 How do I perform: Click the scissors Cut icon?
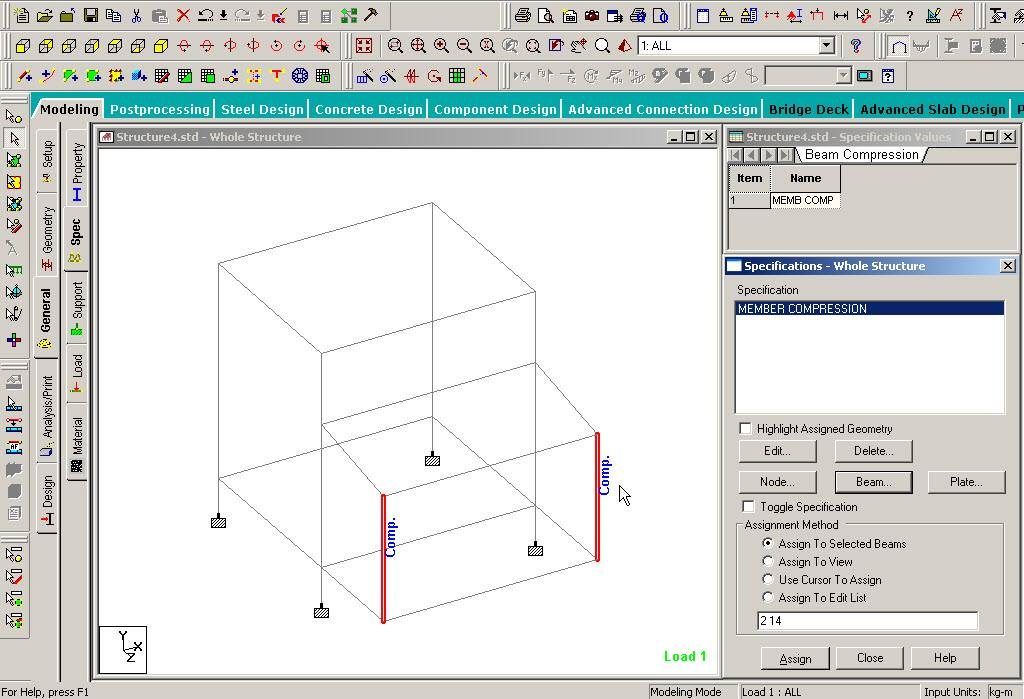click(x=136, y=15)
